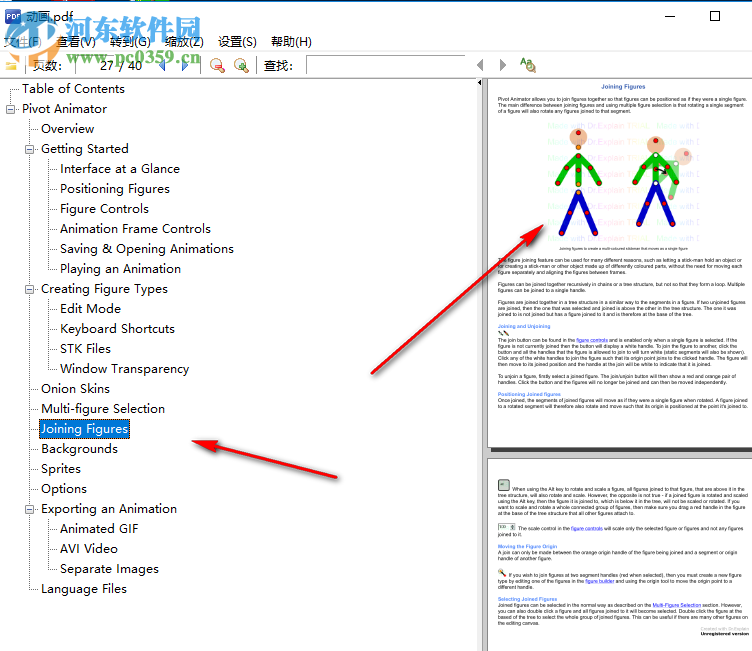Open Saving & Opening Animations bookmark
This screenshot has height=651, width=752.
click(x=147, y=249)
